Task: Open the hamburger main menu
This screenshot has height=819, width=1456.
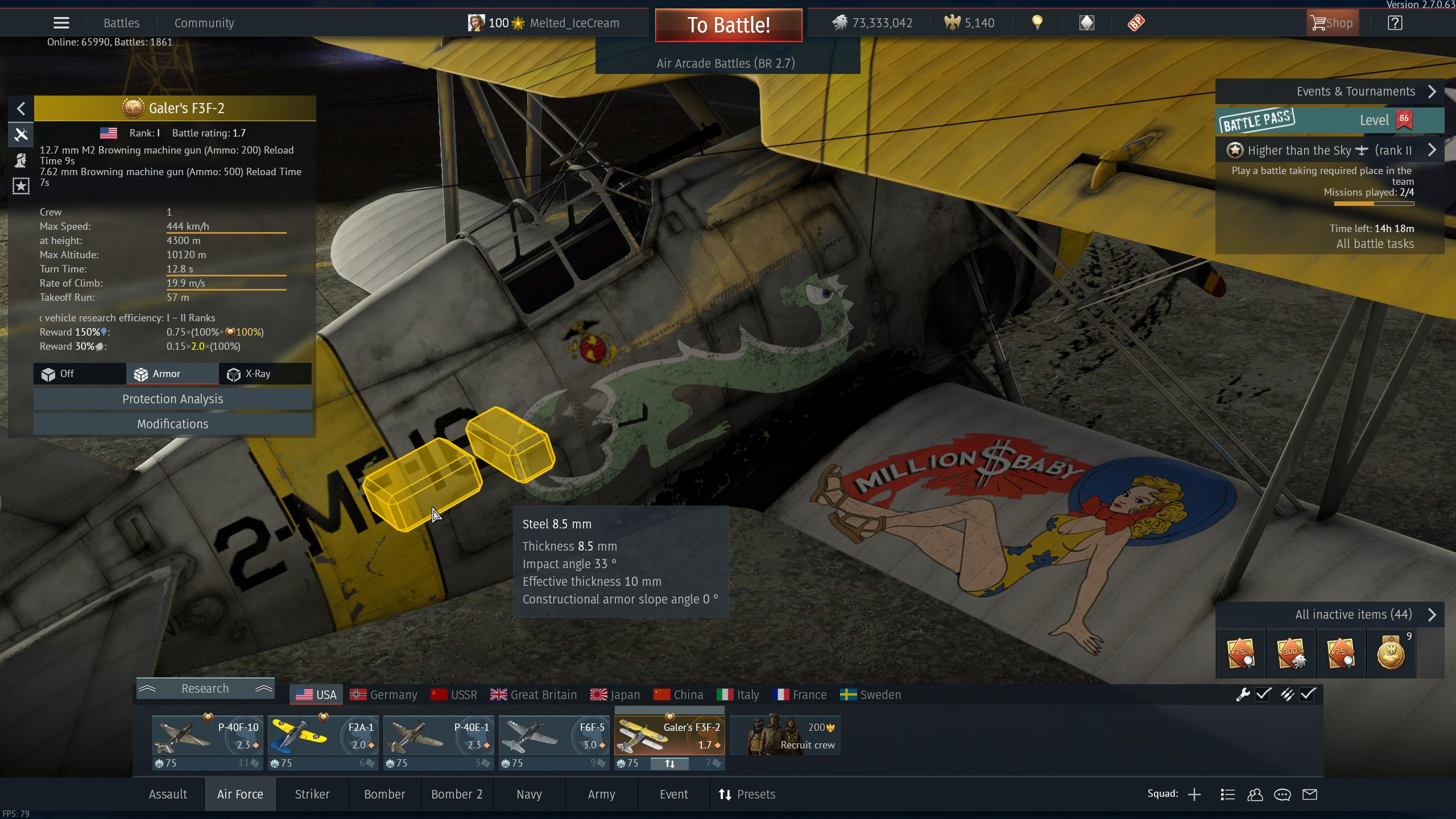Action: coord(61,23)
